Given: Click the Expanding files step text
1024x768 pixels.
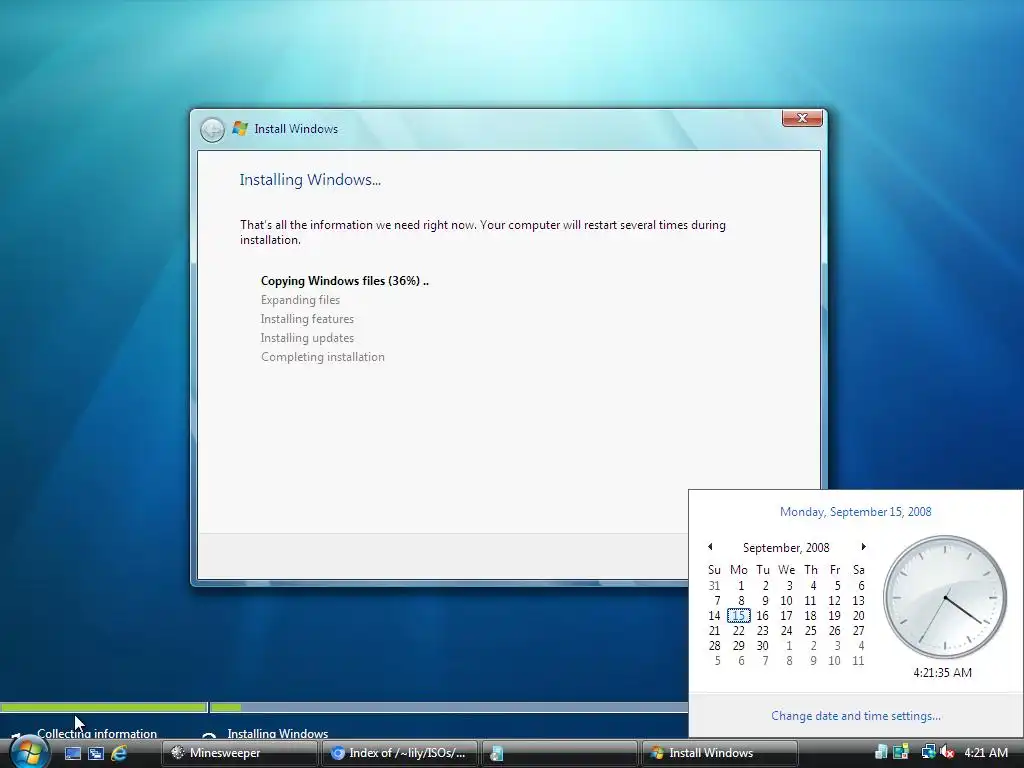Looking at the screenshot, I should [x=300, y=300].
